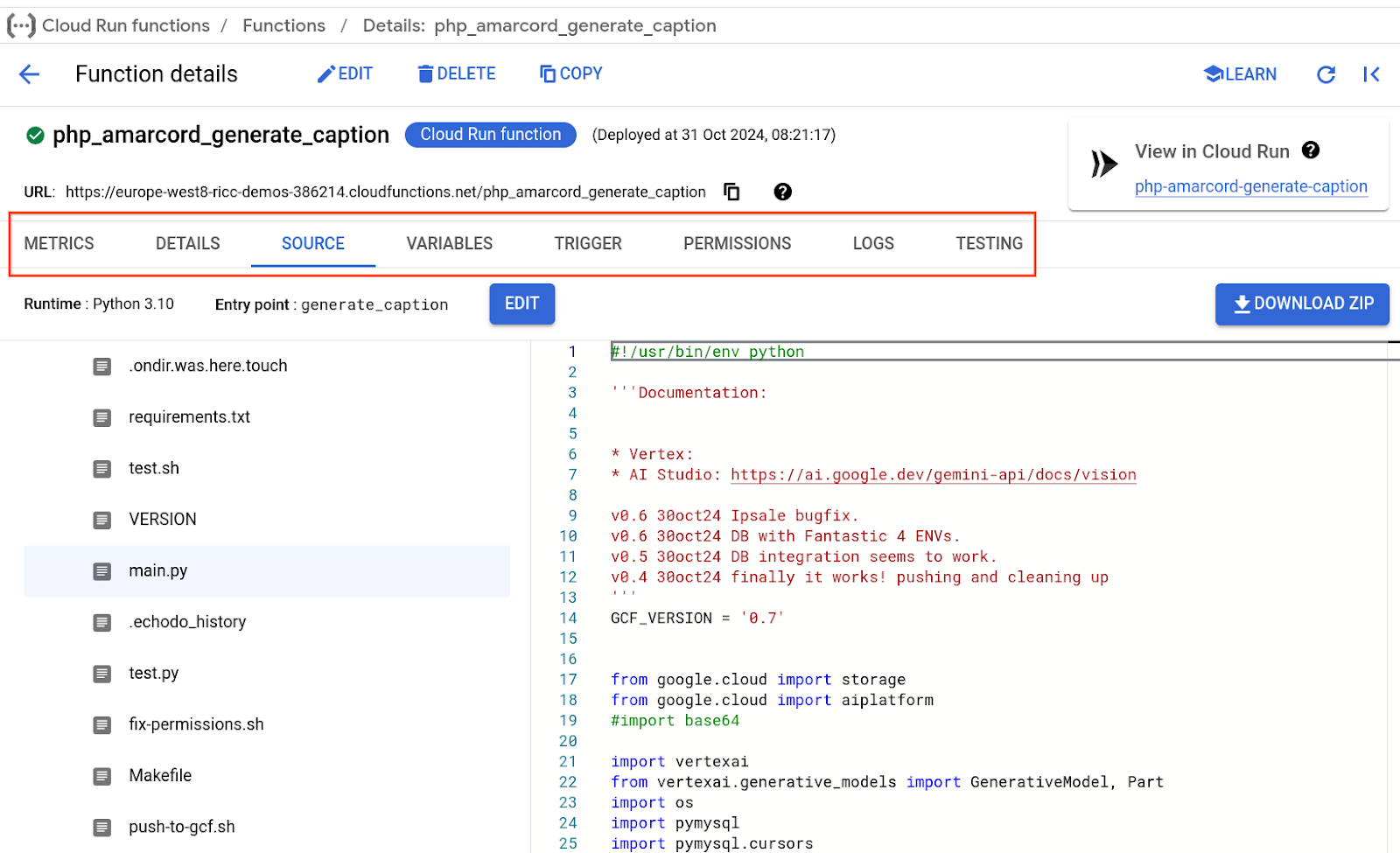
Task: Copy the function URL using the copy icon
Action: (x=731, y=192)
